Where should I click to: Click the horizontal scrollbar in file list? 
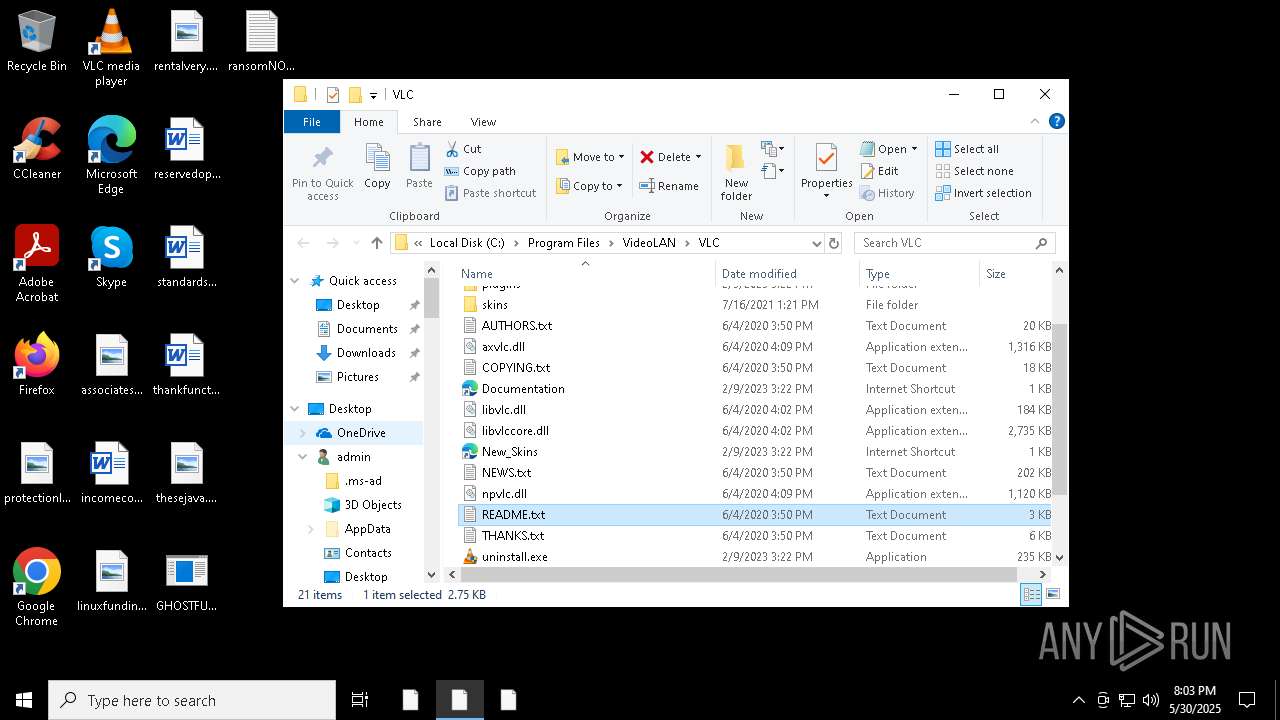tap(738, 575)
